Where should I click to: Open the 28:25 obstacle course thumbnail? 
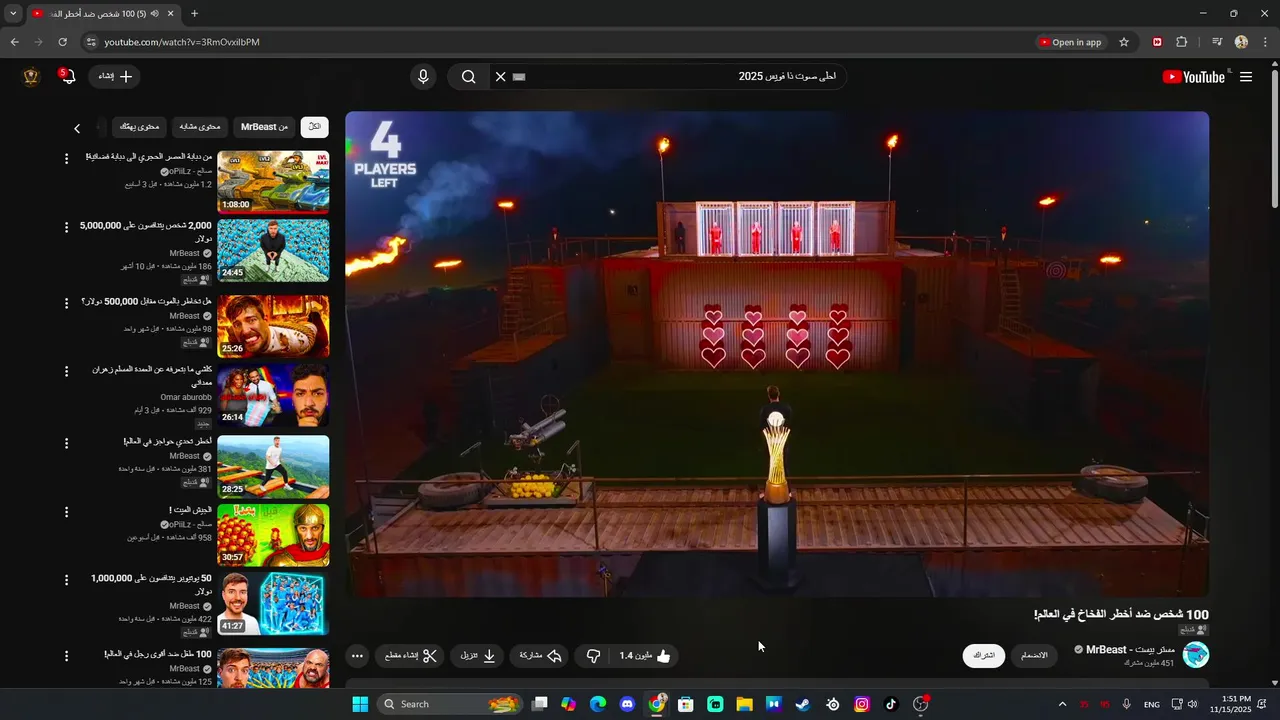[x=273, y=466]
